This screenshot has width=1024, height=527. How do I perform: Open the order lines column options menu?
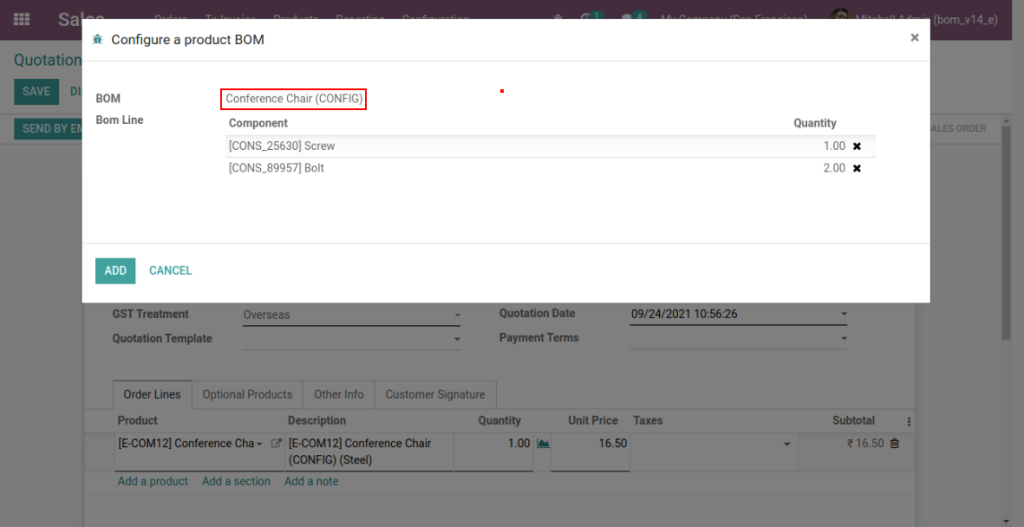(909, 421)
